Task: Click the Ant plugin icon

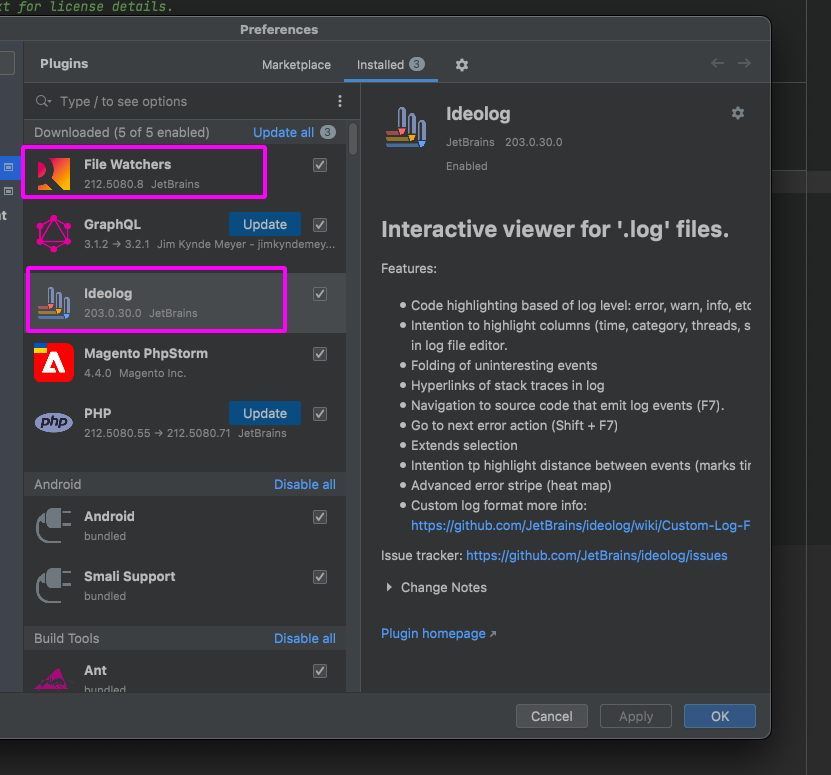Action: tap(54, 679)
